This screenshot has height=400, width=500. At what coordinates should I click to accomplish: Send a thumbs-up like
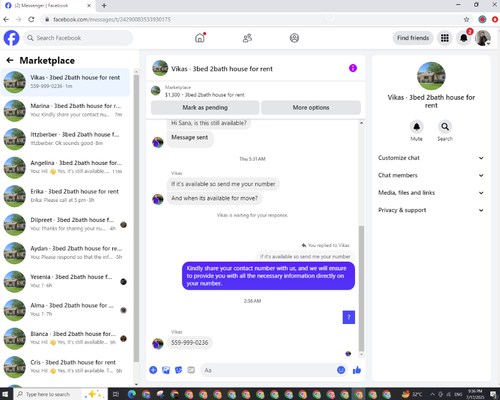(x=357, y=370)
